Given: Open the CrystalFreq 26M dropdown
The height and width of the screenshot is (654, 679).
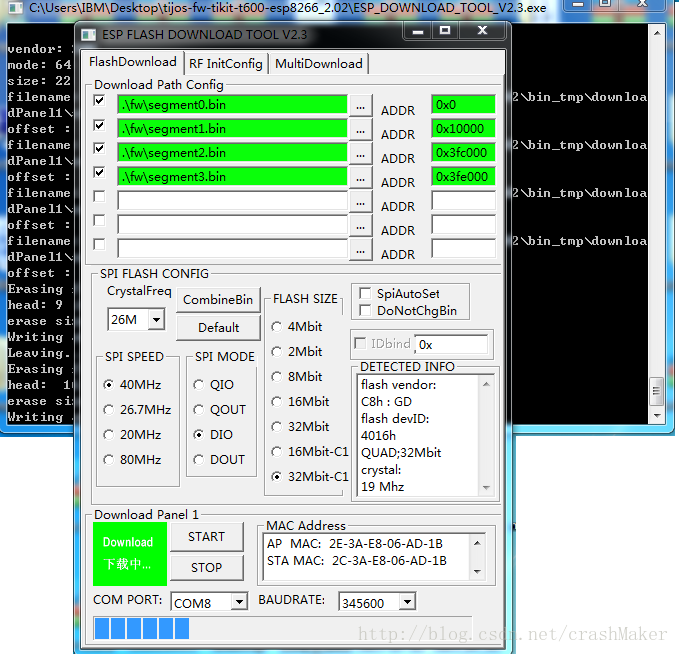Looking at the screenshot, I should 156,320.
